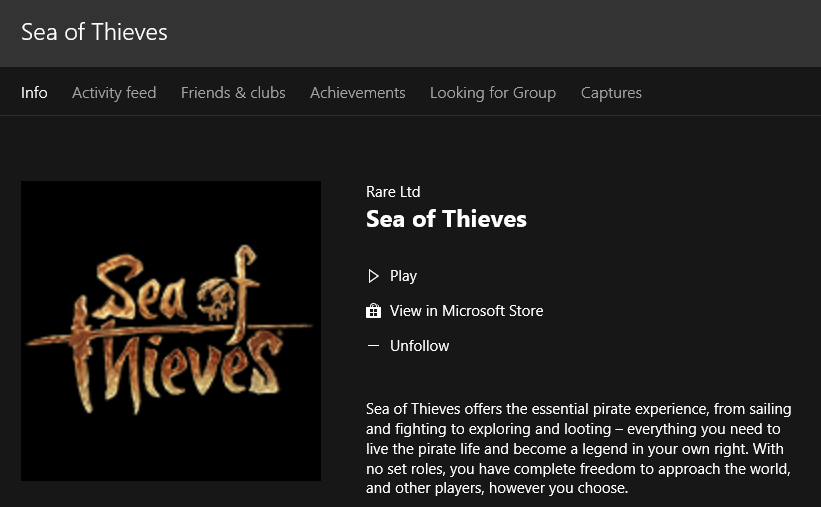Click the View in Microsoft Store link
The height and width of the screenshot is (507, 821).
[x=467, y=311]
